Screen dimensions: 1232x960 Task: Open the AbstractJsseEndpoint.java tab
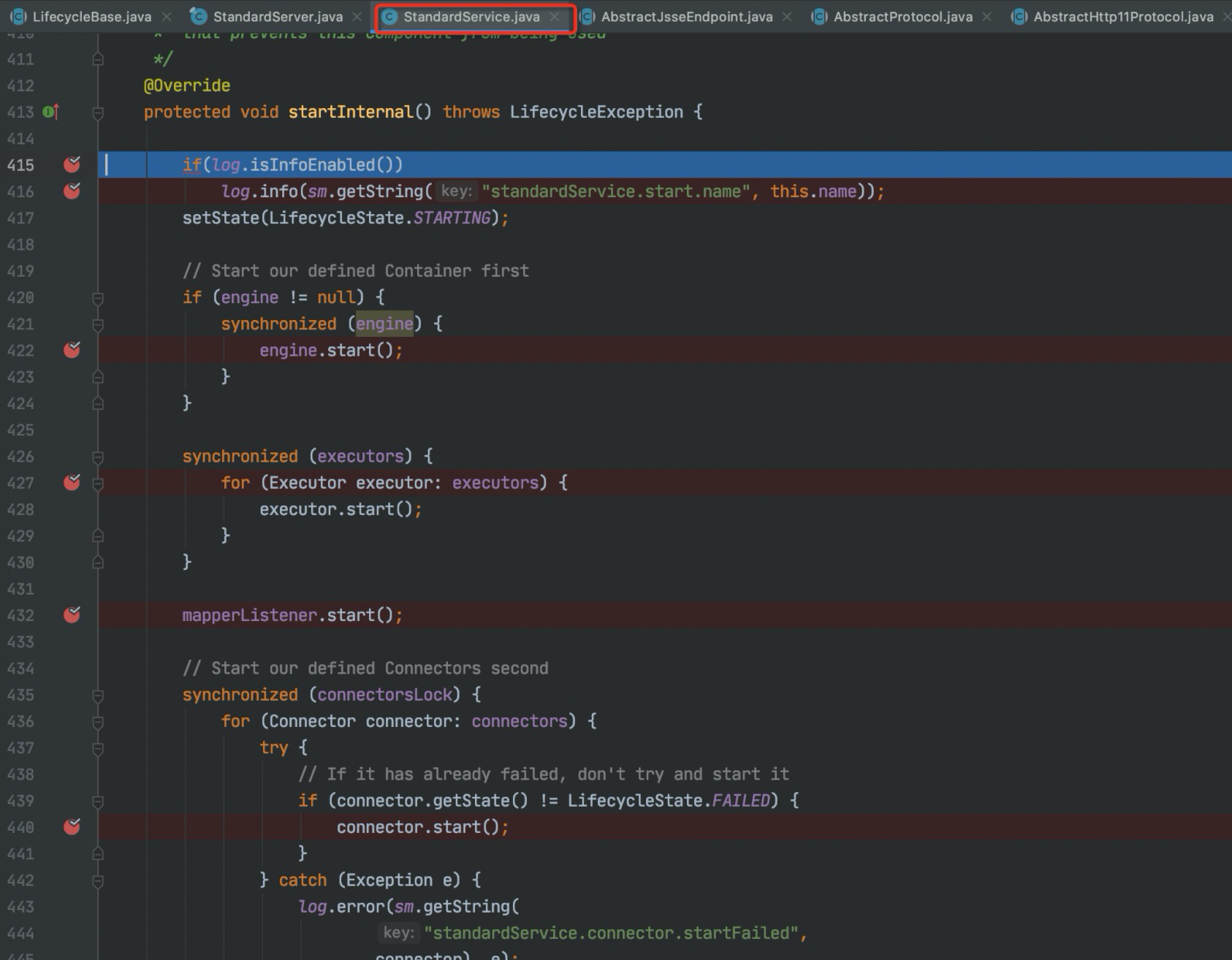687,16
